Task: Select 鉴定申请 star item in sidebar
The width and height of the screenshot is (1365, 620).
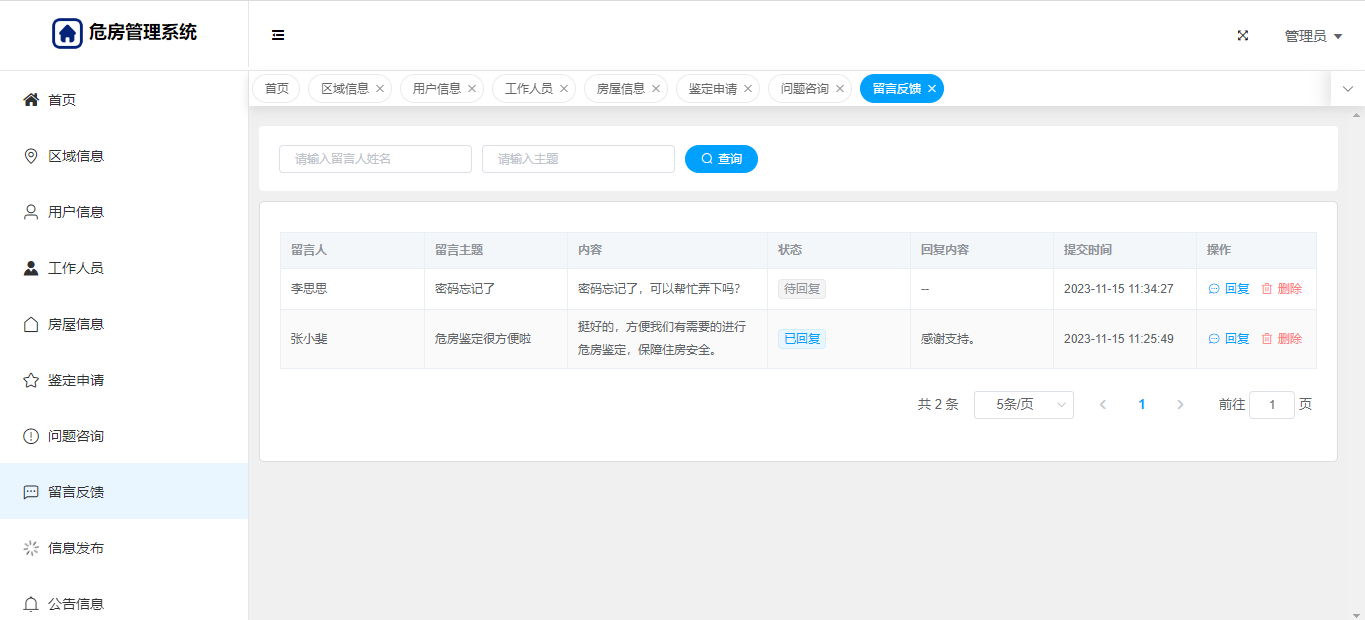Action: pyautogui.click(x=76, y=380)
